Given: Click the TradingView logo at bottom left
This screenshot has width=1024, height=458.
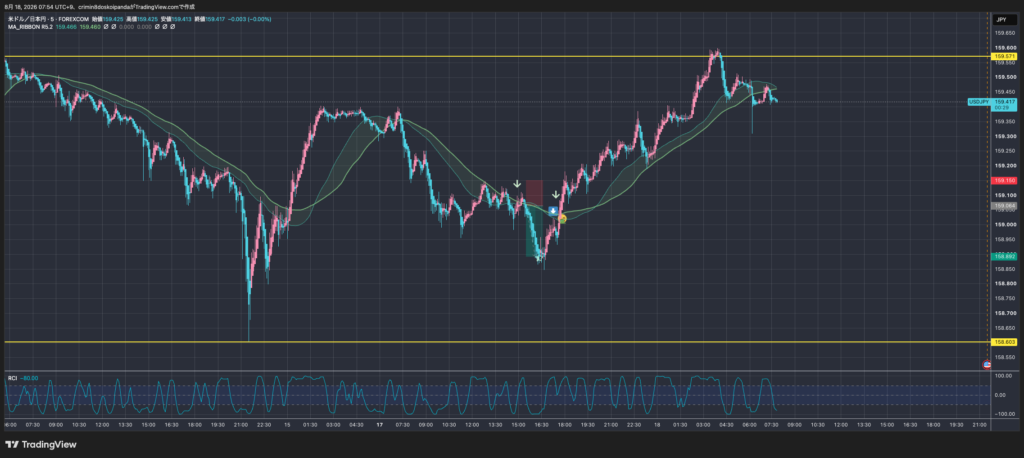Looking at the screenshot, I should pyautogui.click(x=40, y=444).
